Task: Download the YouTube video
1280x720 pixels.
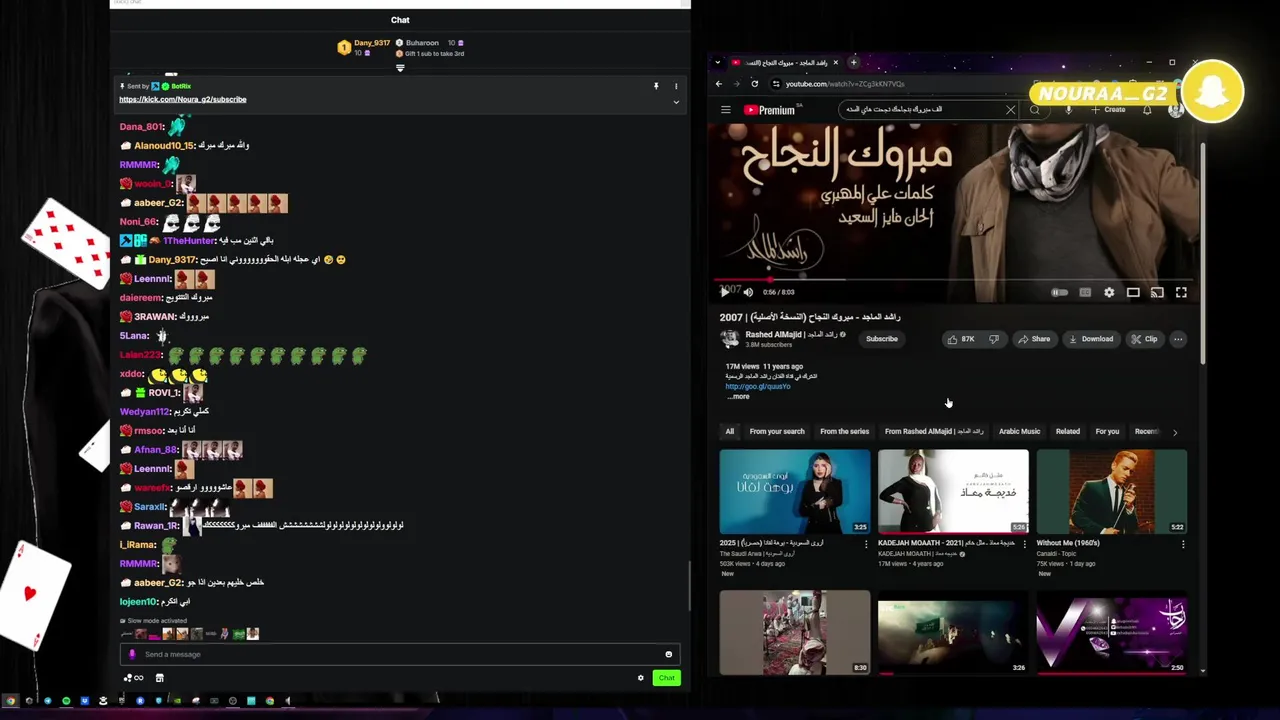Action: [x=1091, y=339]
